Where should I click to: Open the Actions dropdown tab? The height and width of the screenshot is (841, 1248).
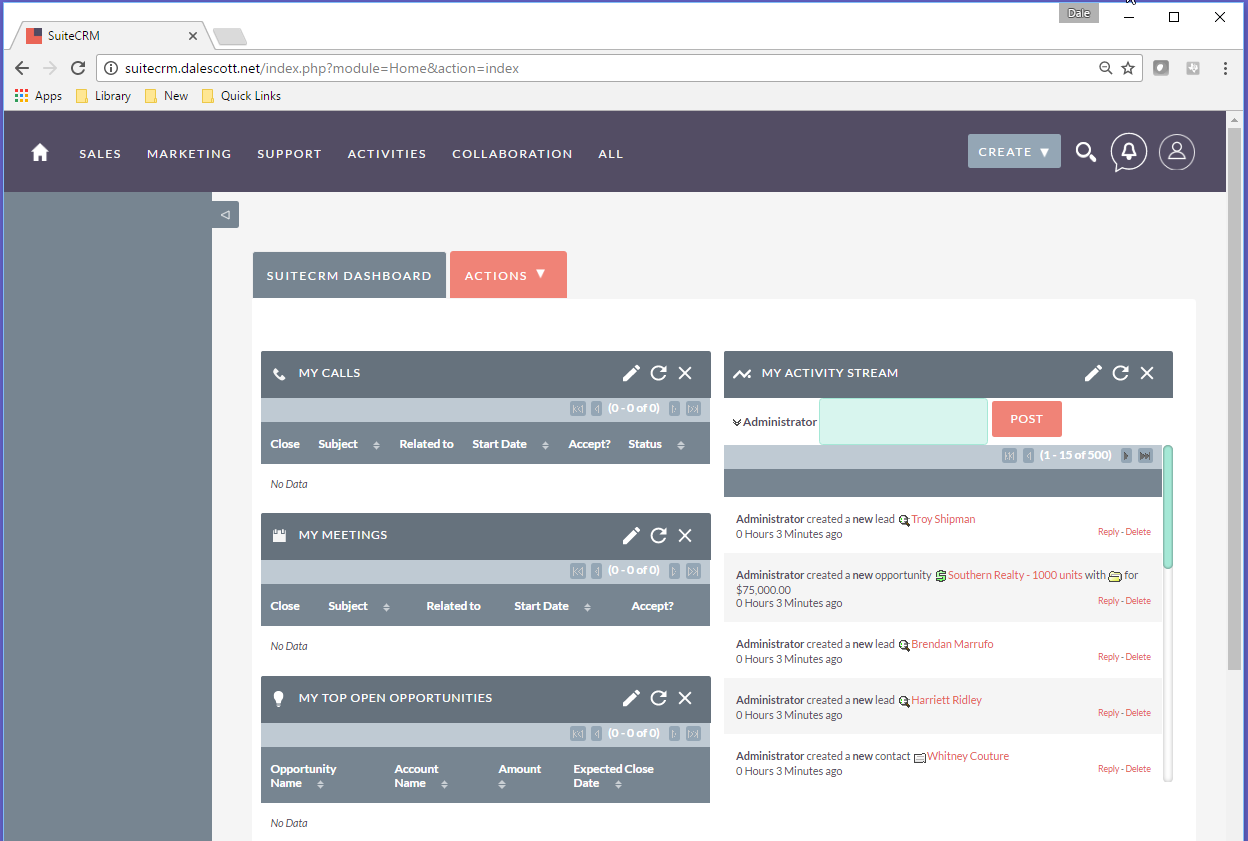pos(508,274)
